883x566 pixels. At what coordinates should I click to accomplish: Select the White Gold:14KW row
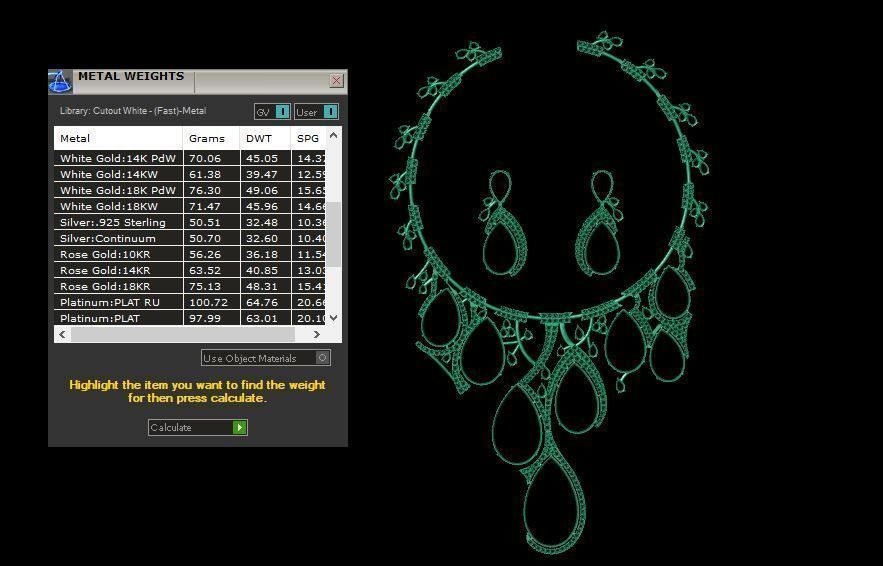tap(190, 175)
